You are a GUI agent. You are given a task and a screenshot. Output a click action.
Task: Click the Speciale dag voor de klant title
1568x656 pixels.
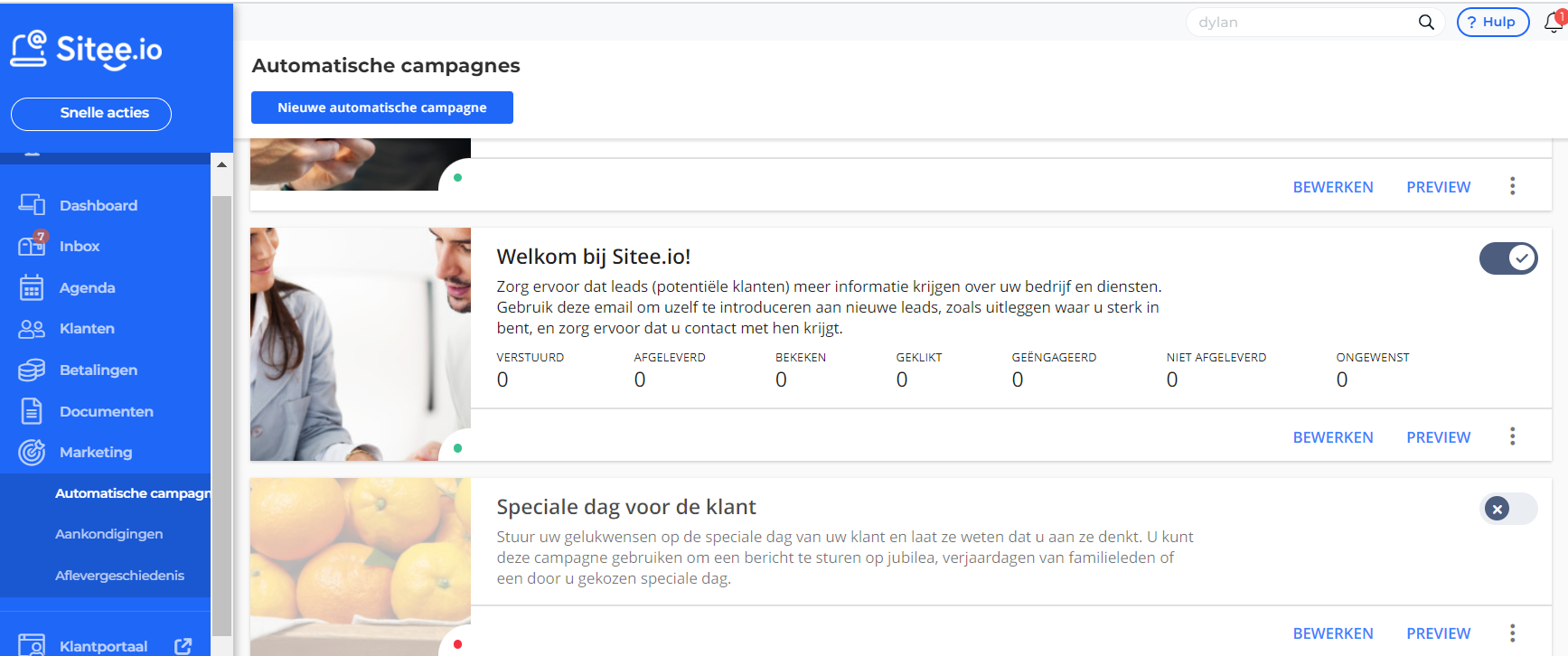click(x=626, y=507)
